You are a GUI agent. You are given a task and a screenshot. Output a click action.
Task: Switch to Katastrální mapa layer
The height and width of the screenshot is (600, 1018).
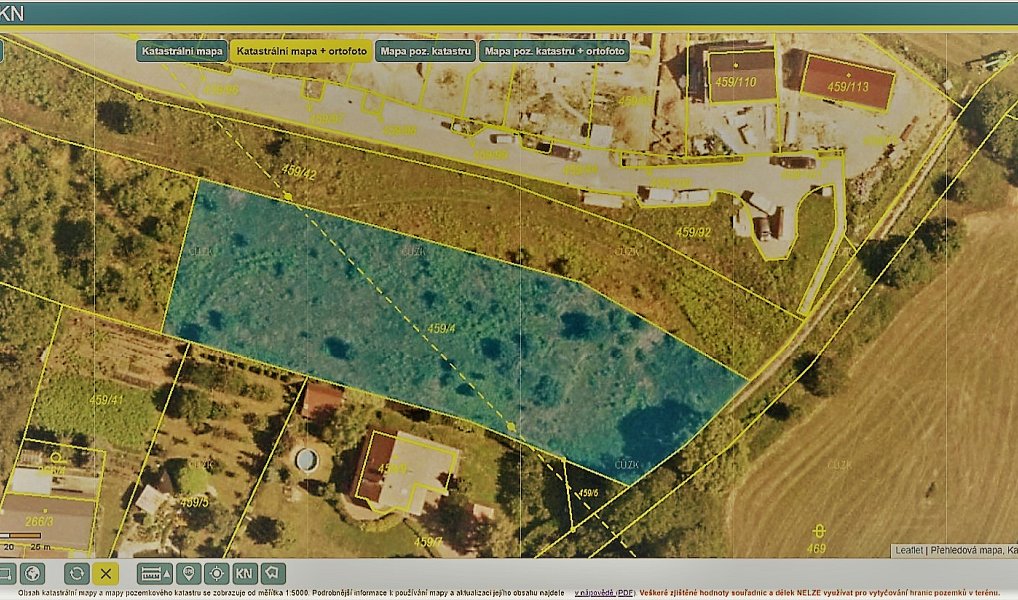pyautogui.click(x=182, y=51)
